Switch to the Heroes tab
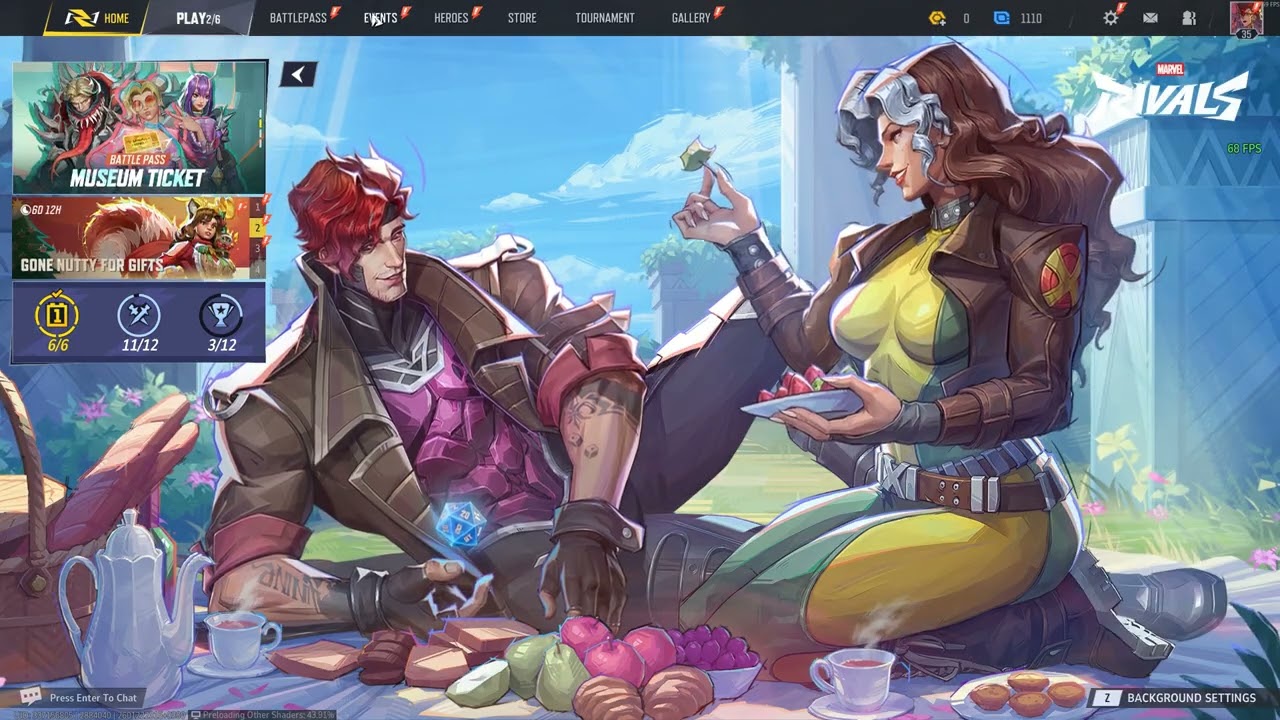This screenshot has height=720, width=1280. pyautogui.click(x=451, y=18)
